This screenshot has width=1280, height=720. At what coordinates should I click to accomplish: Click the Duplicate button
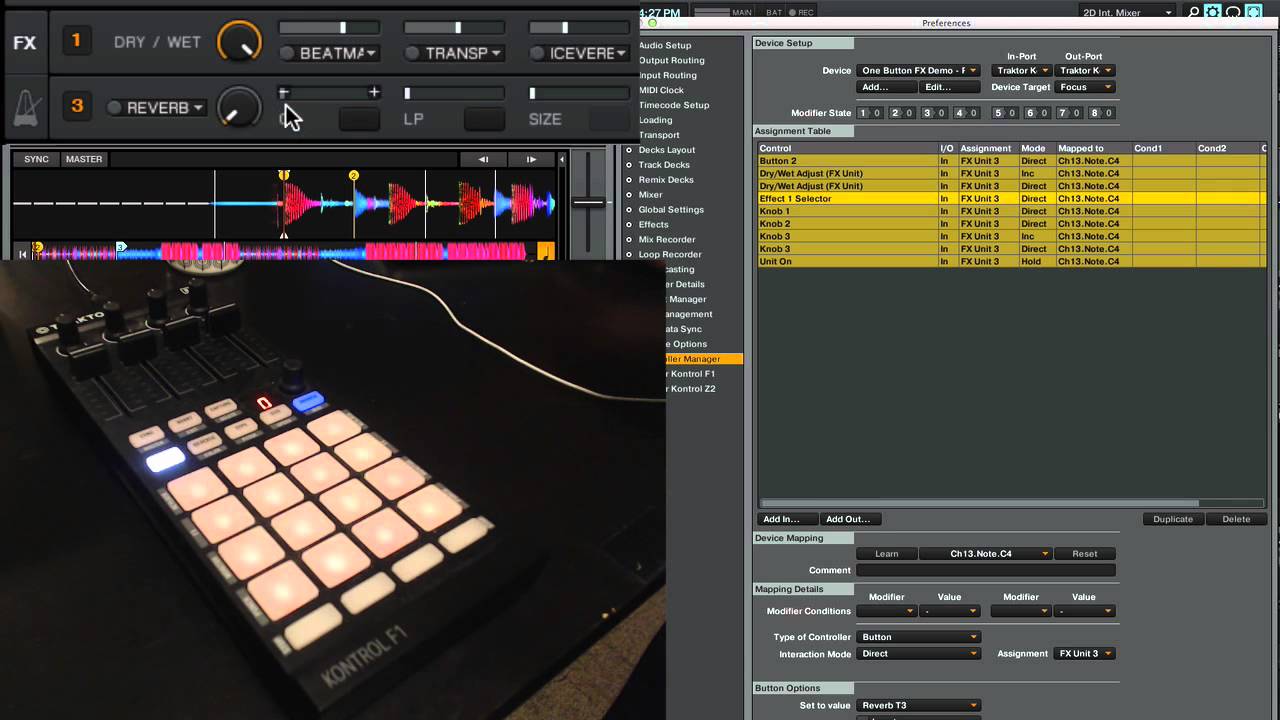coord(1173,519)
